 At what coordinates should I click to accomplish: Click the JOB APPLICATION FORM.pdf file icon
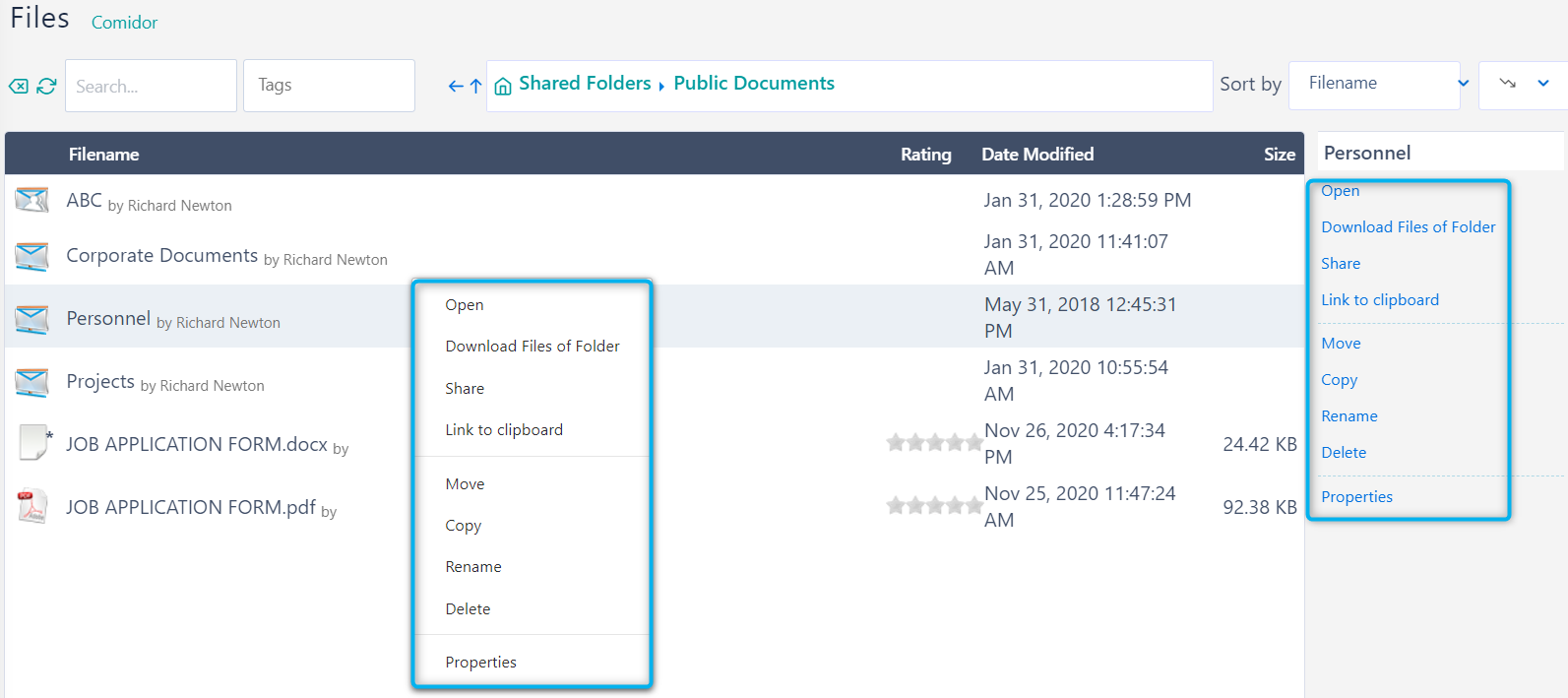click(x=31, y=506)
